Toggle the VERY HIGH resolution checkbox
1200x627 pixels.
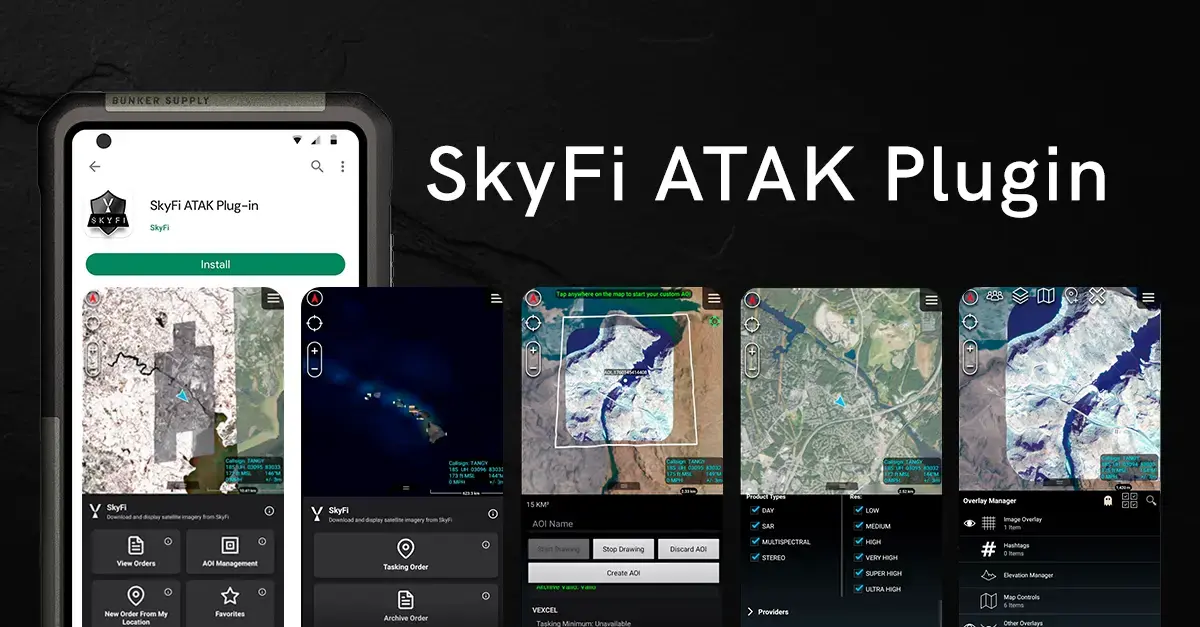point(858,558)
